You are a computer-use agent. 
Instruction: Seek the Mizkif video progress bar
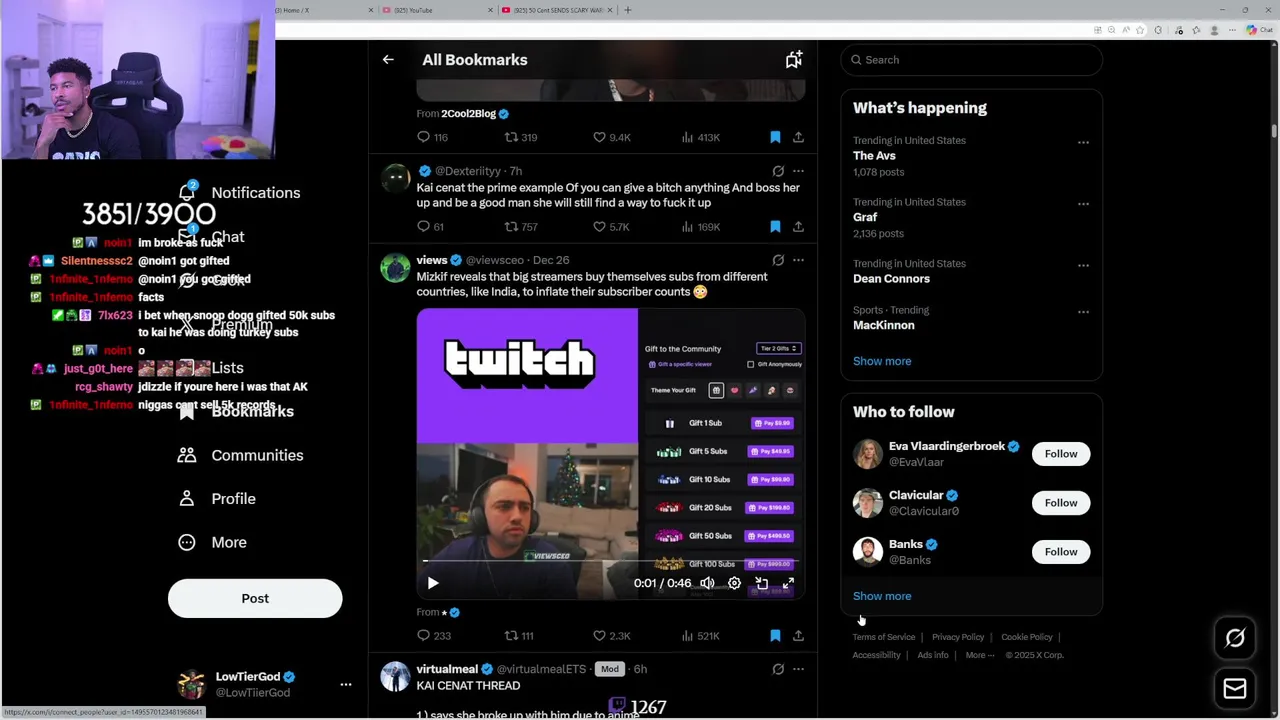[610, 561]
